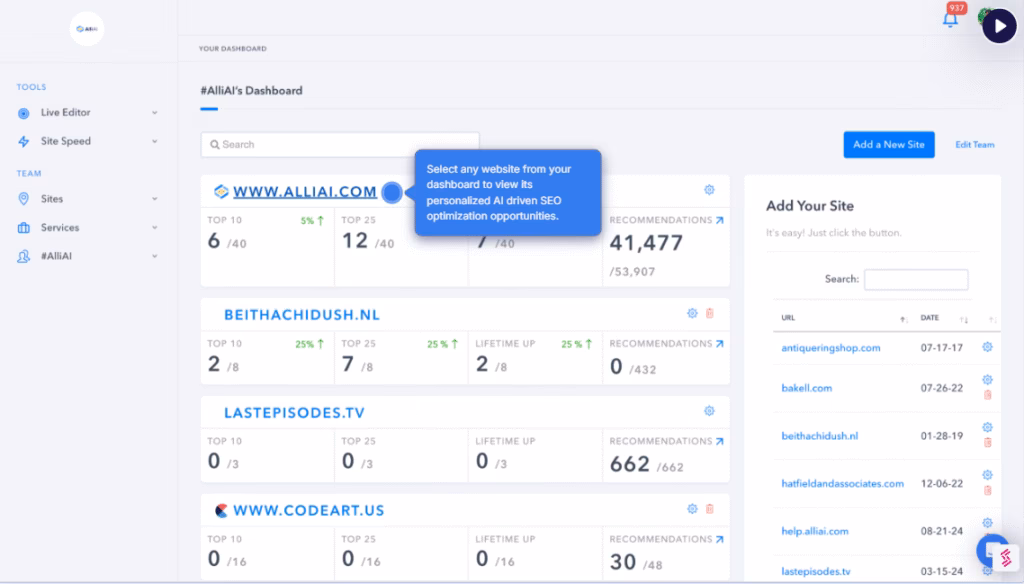Open settings gear for www.alliai.com
This screenshot has height=584, width=1024.
point(709,190)
